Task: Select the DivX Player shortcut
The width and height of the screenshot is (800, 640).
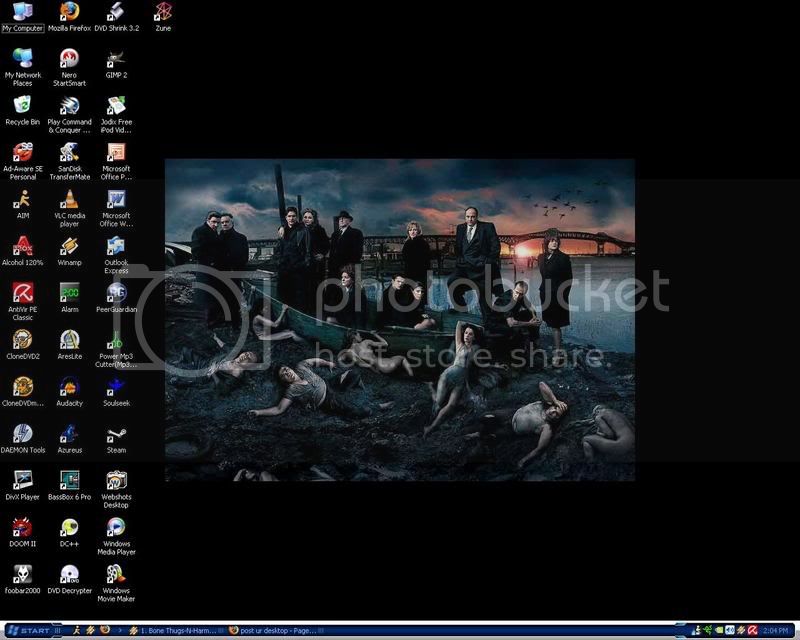Action: click(x=22, y=485)
